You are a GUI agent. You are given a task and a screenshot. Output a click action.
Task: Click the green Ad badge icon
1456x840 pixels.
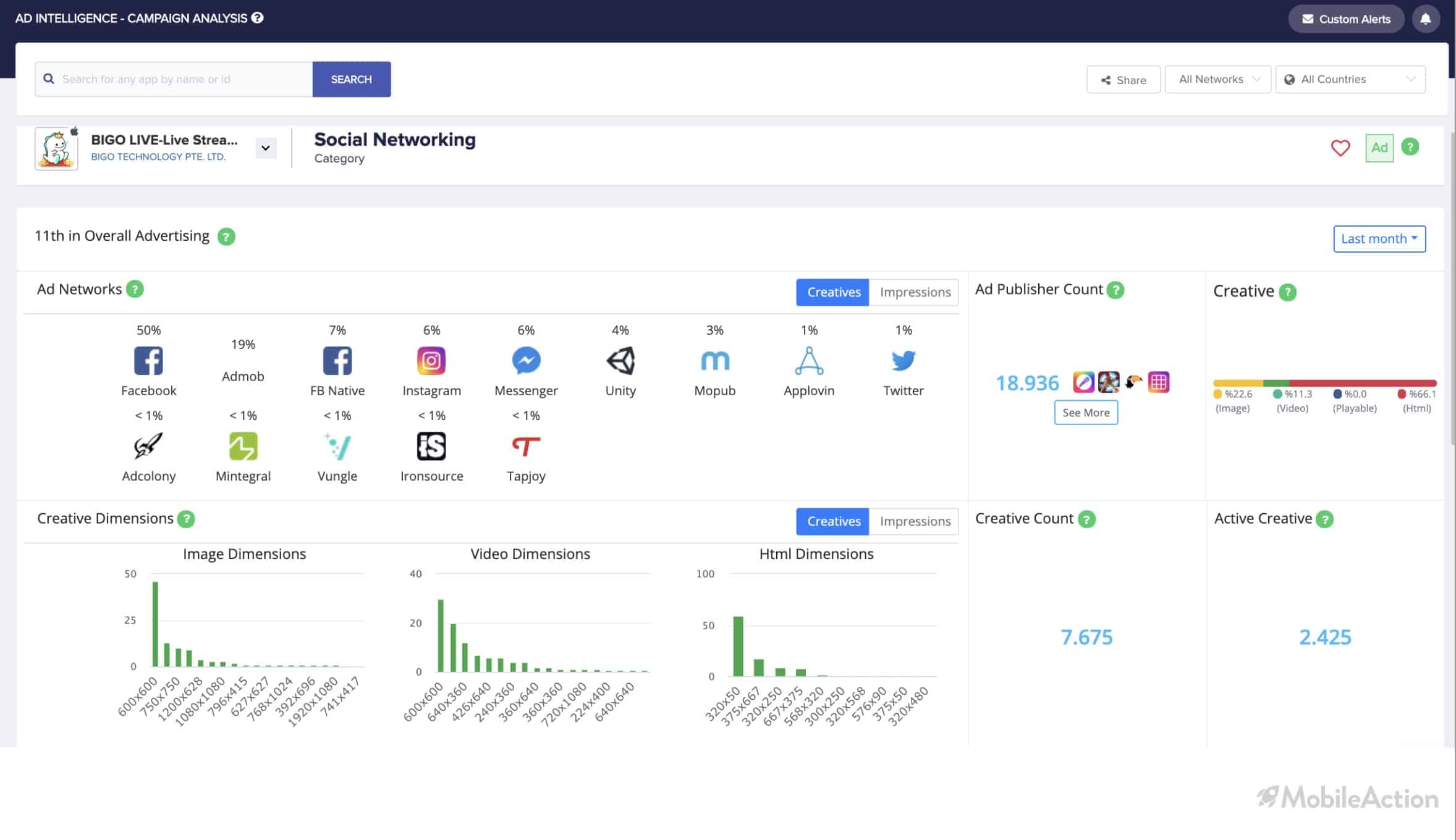coord(1379,148)
